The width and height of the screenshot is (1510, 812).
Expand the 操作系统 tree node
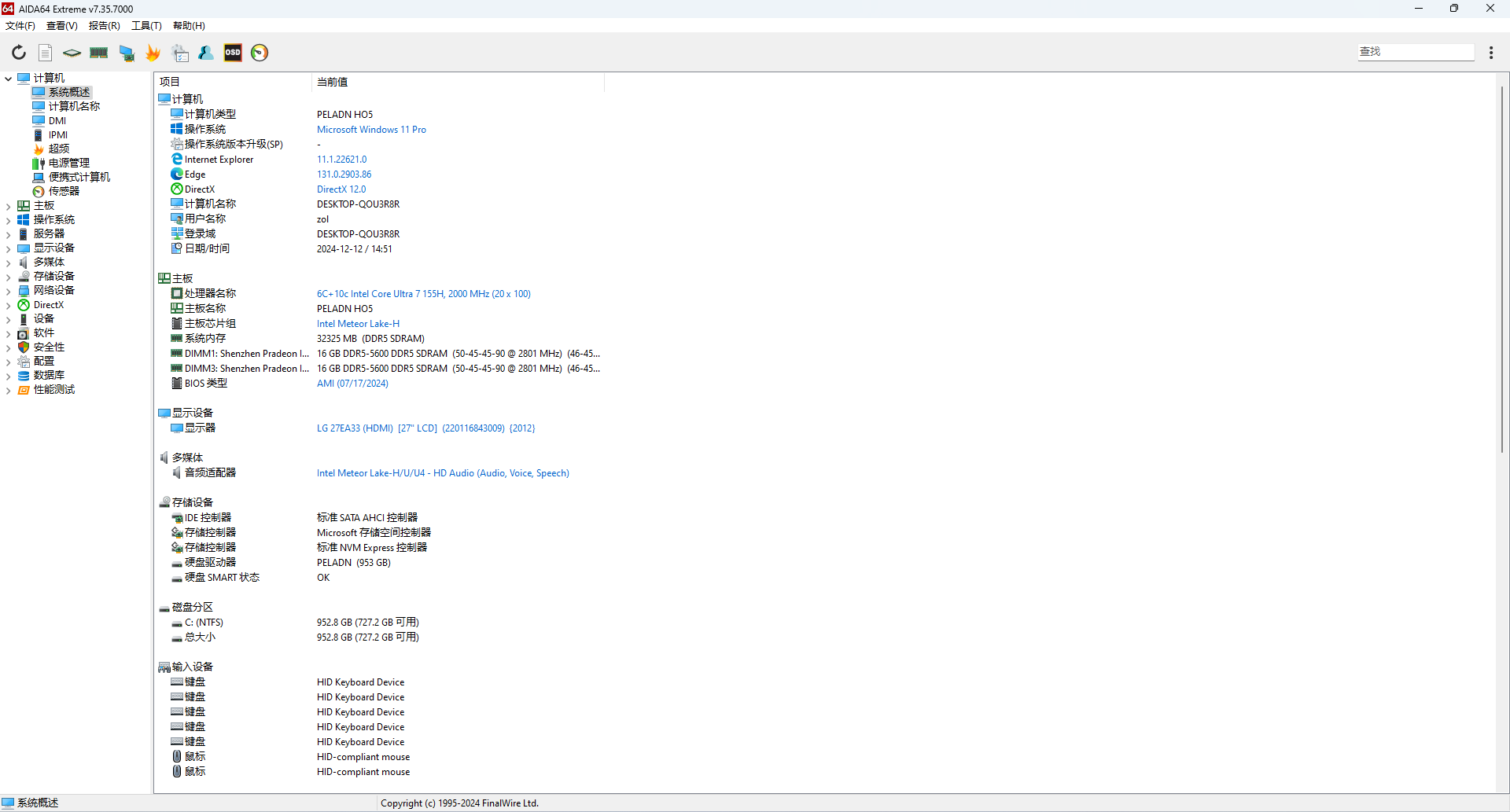point(9,220)
